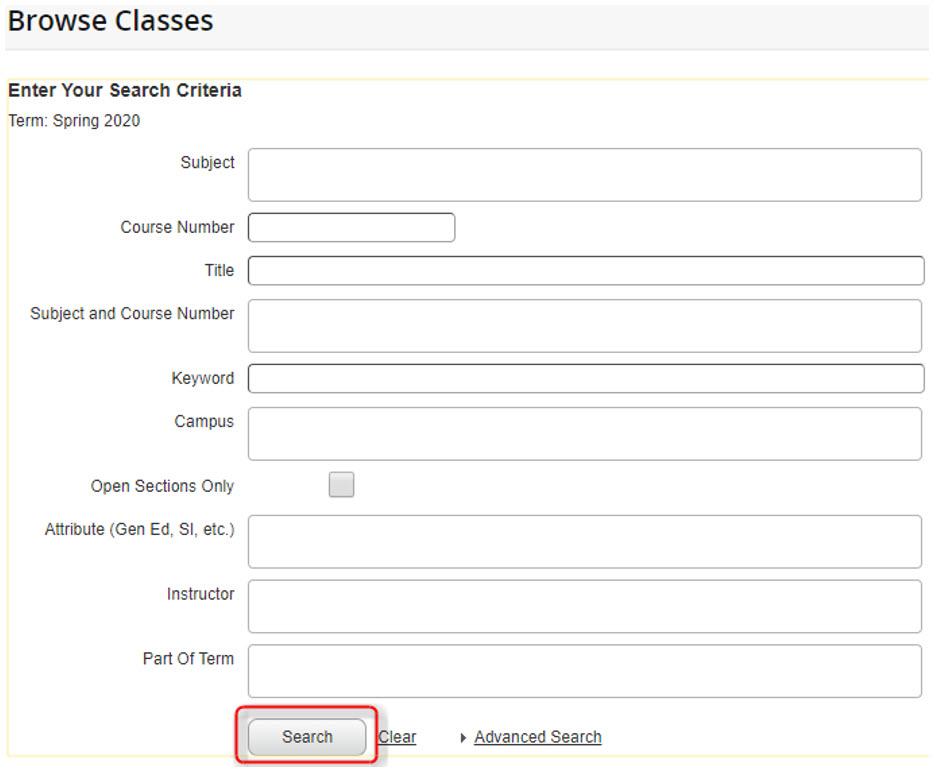
Task: Click the Instructor label text
Action: [200, 594]
